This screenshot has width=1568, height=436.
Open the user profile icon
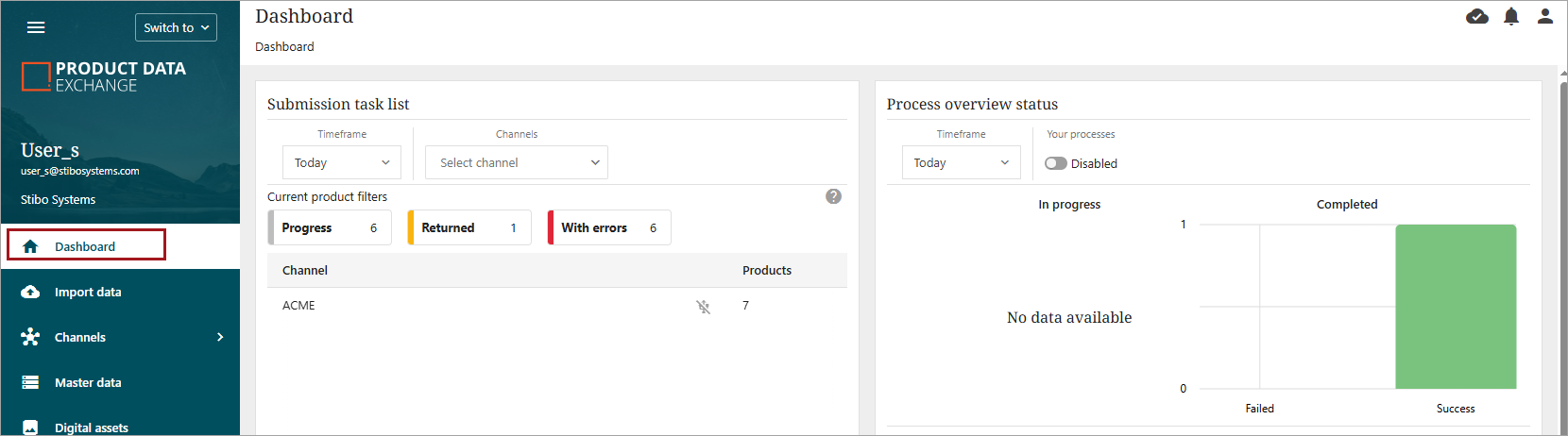(1545, 16)
